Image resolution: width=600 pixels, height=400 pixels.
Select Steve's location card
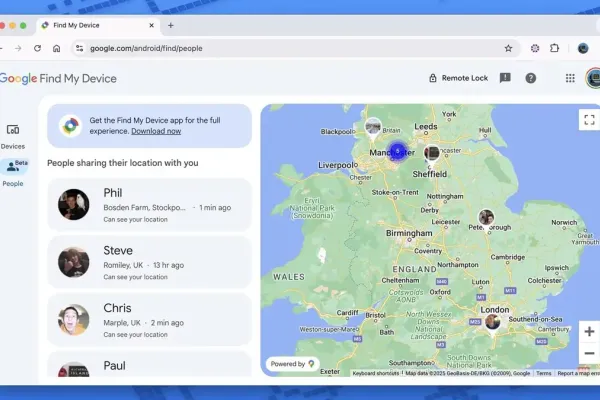coord(150,262)
